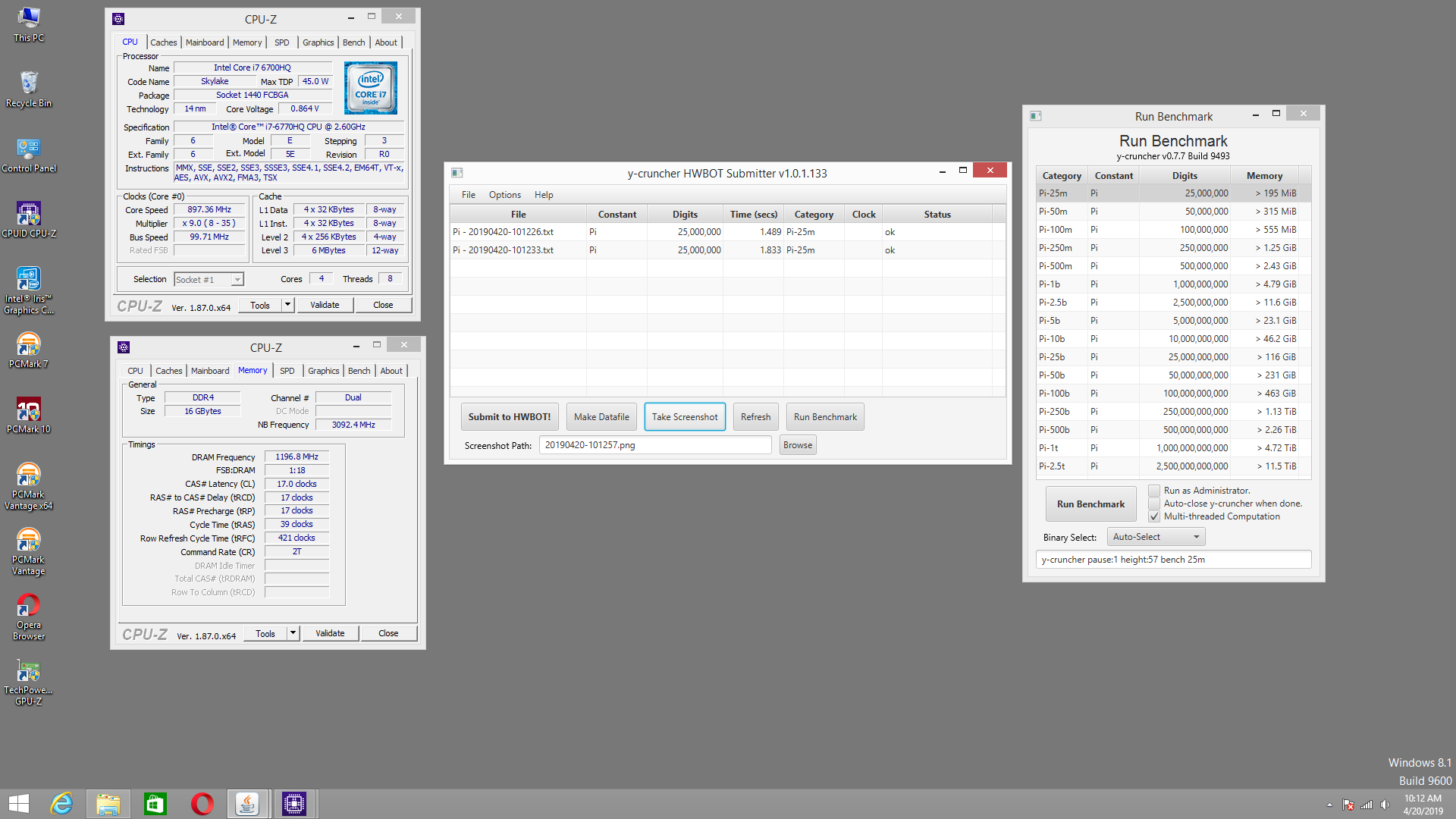
Task: Select result file 20190420-101233.txt row
Action: [728, 250]
